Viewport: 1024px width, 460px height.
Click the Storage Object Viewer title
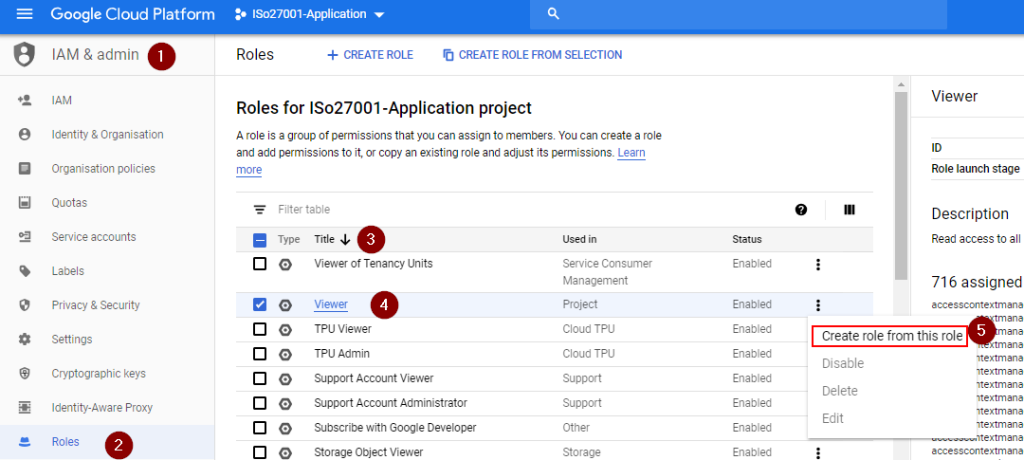click(368, 452)
